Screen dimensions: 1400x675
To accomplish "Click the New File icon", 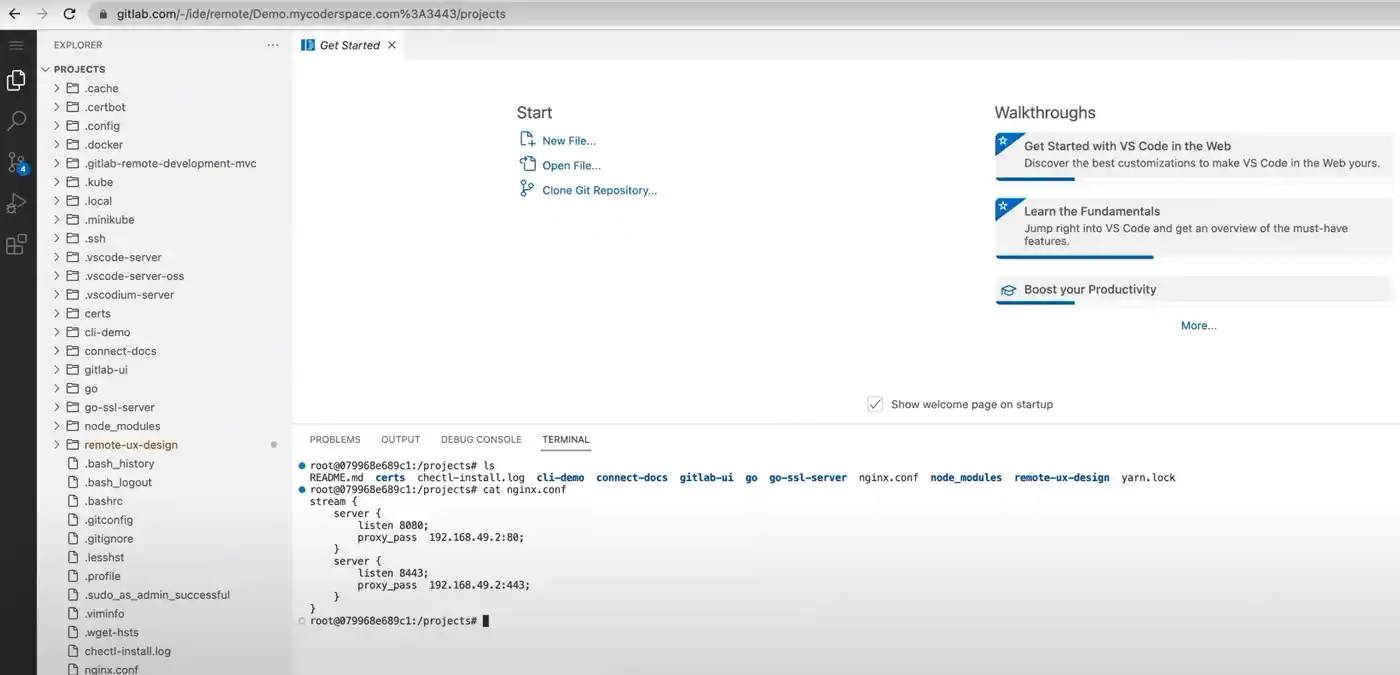I will click(527, 140).
